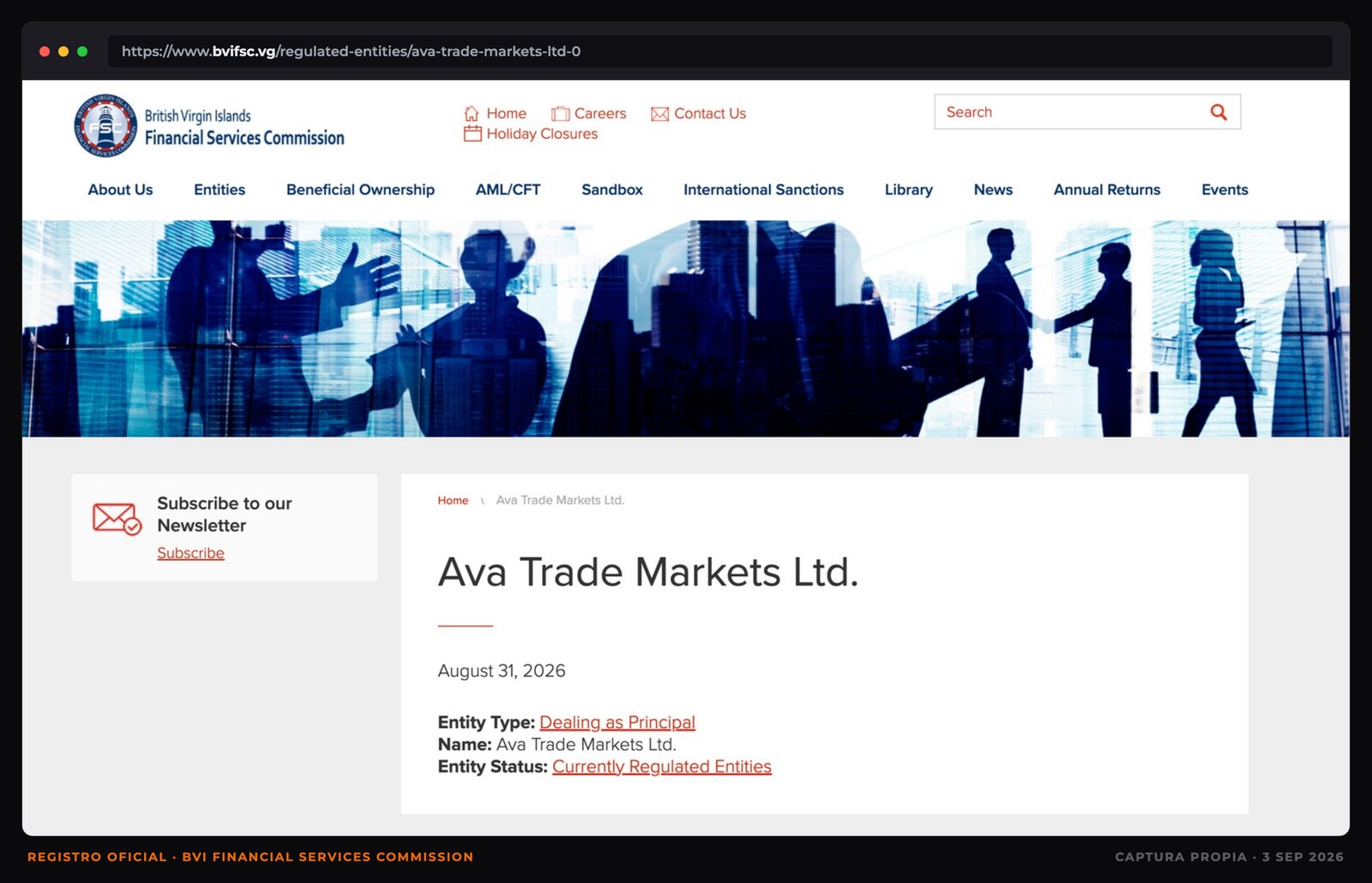Click the red window close dot
The width and height of the screenshot is (1372, 883).
[x=45, y=51]
